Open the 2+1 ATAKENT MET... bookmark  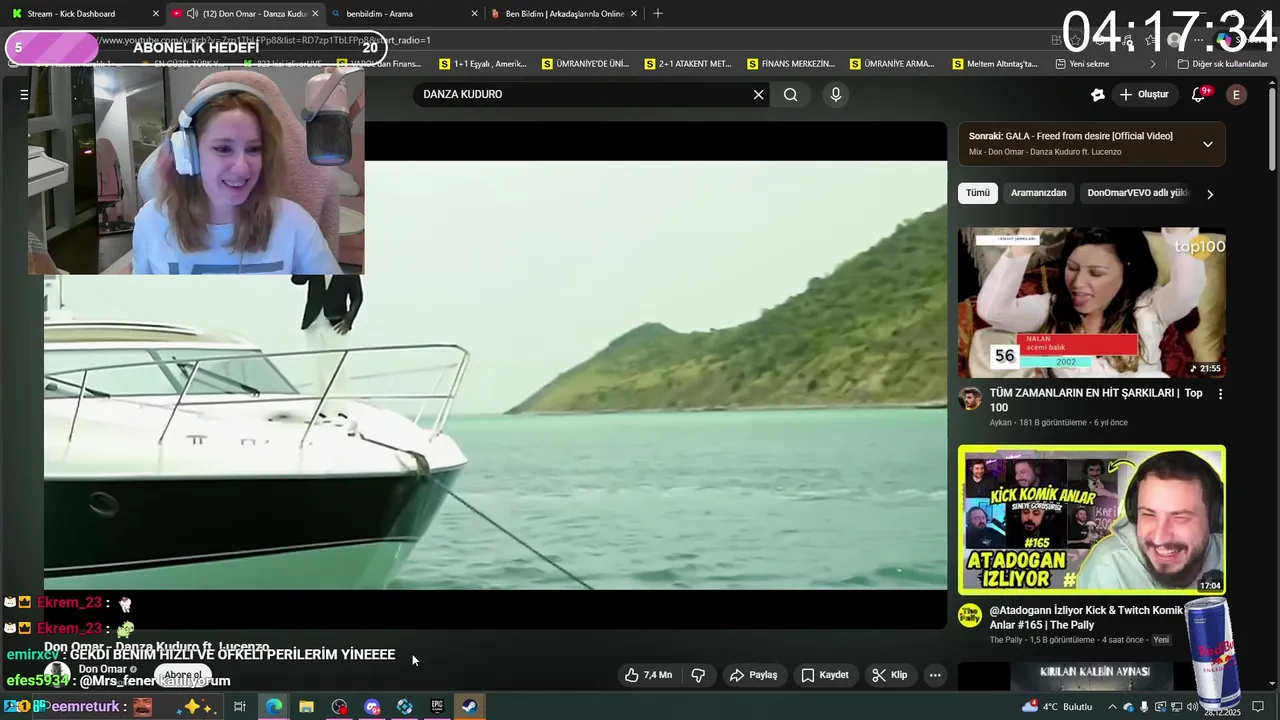[688, 64]
